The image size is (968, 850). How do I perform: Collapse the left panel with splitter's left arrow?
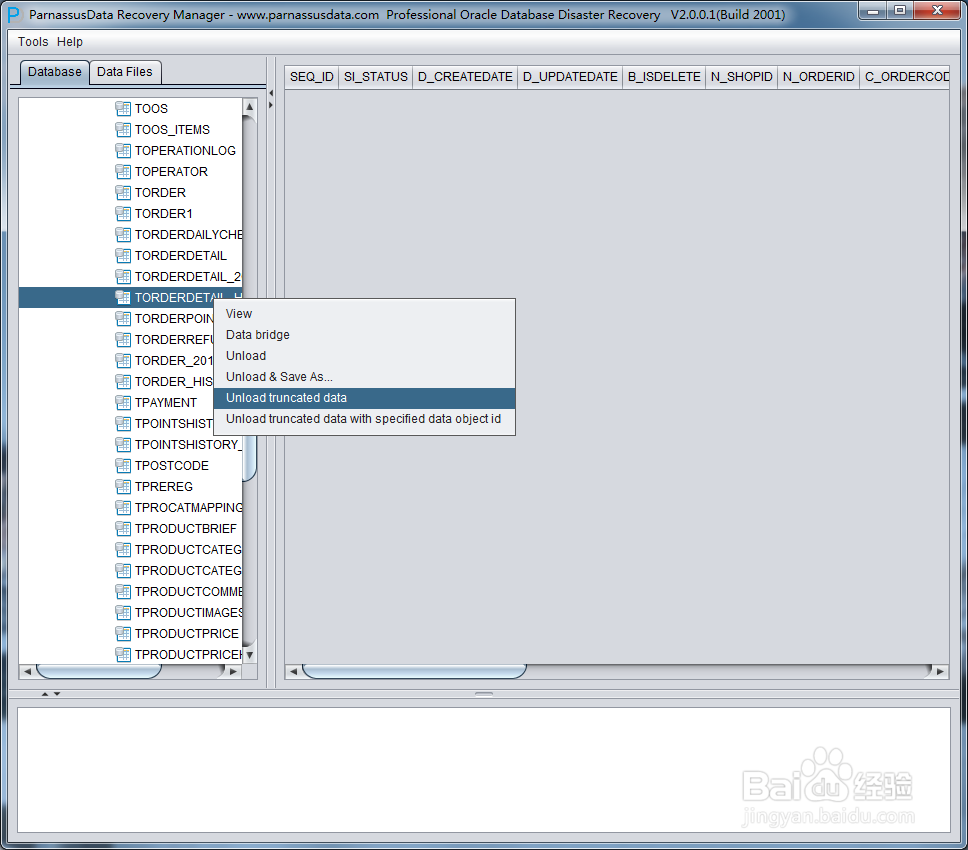(270, 93)
